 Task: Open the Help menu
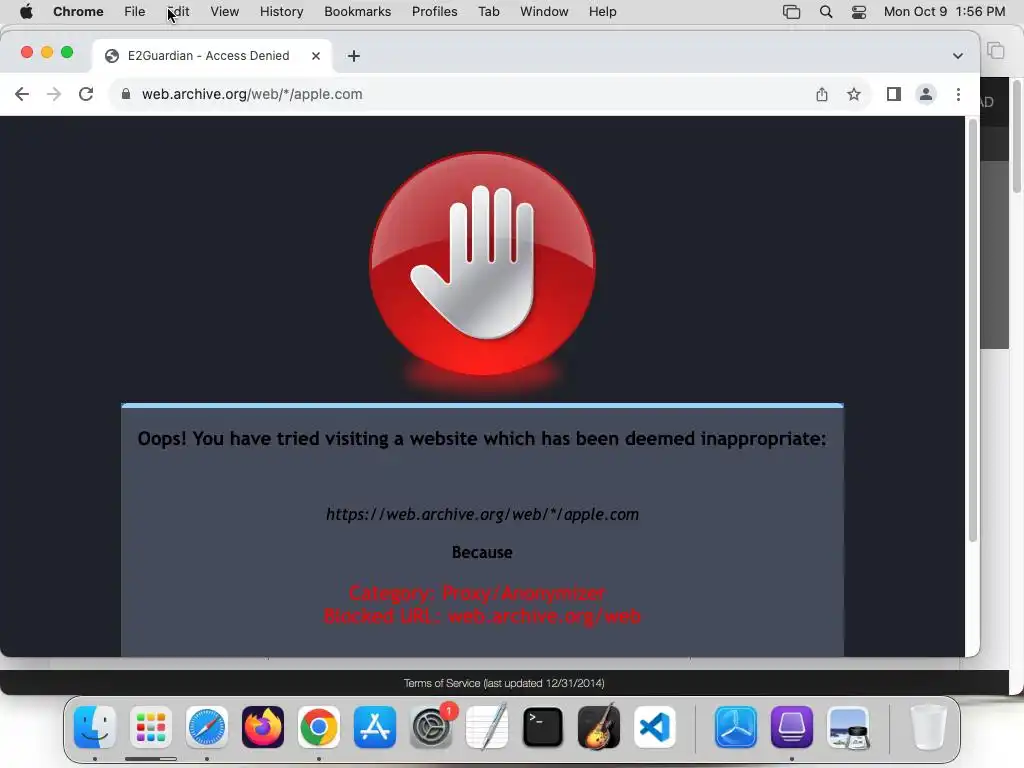pos(602,12)
